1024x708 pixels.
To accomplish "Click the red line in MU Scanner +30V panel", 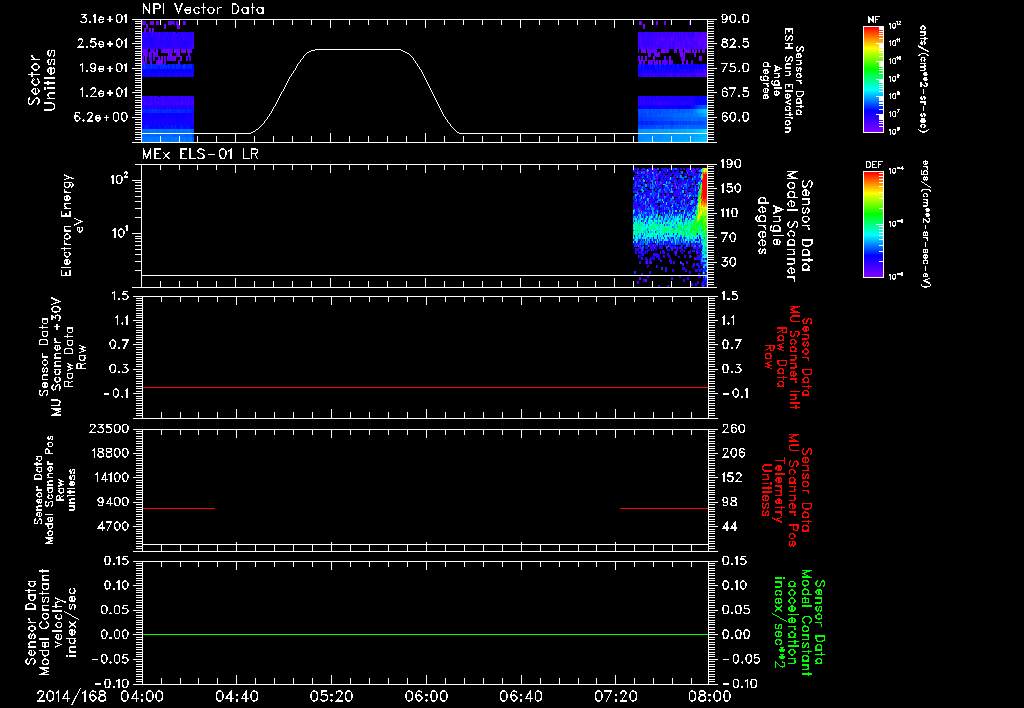I will click(x=425, y=387).
